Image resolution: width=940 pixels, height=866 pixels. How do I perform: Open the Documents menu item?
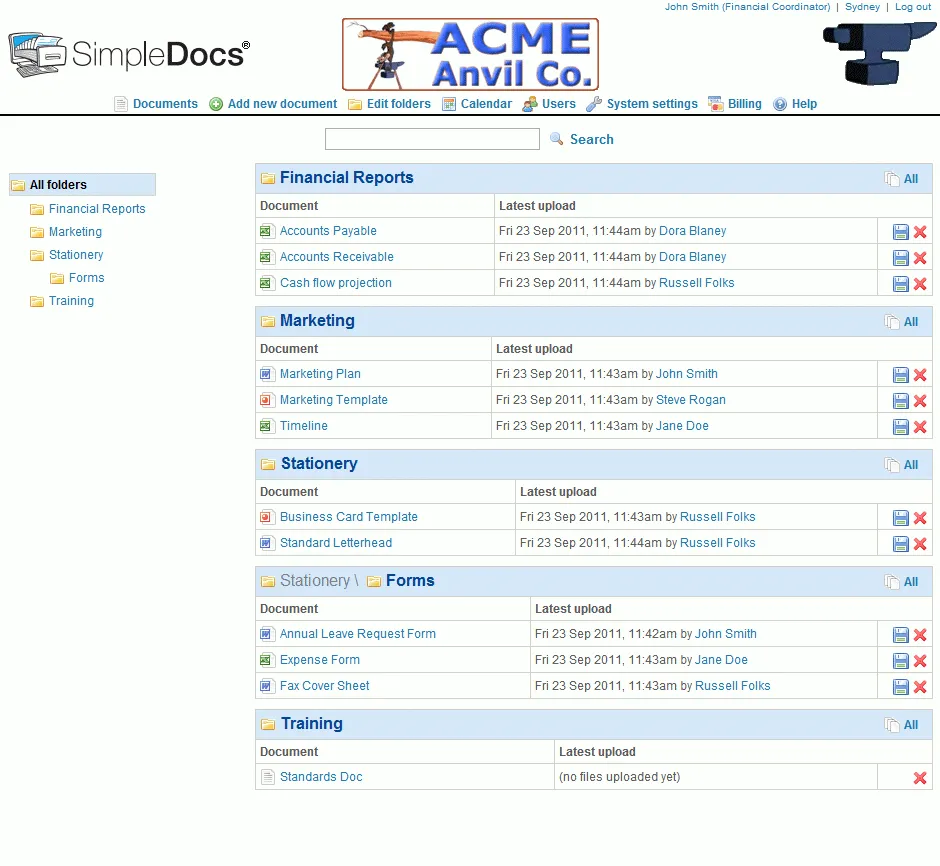[165, 103]
